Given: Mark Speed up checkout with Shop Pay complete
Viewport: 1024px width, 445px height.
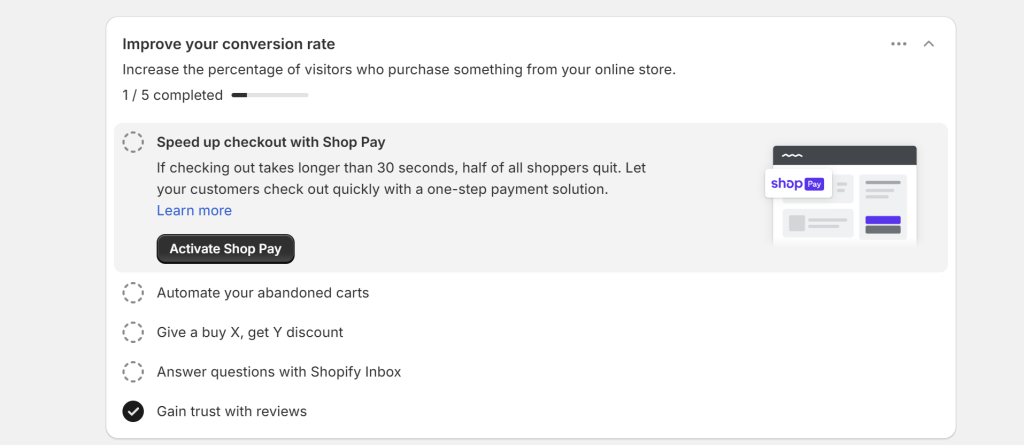Looking at the screenshot, I should point(133,142).
